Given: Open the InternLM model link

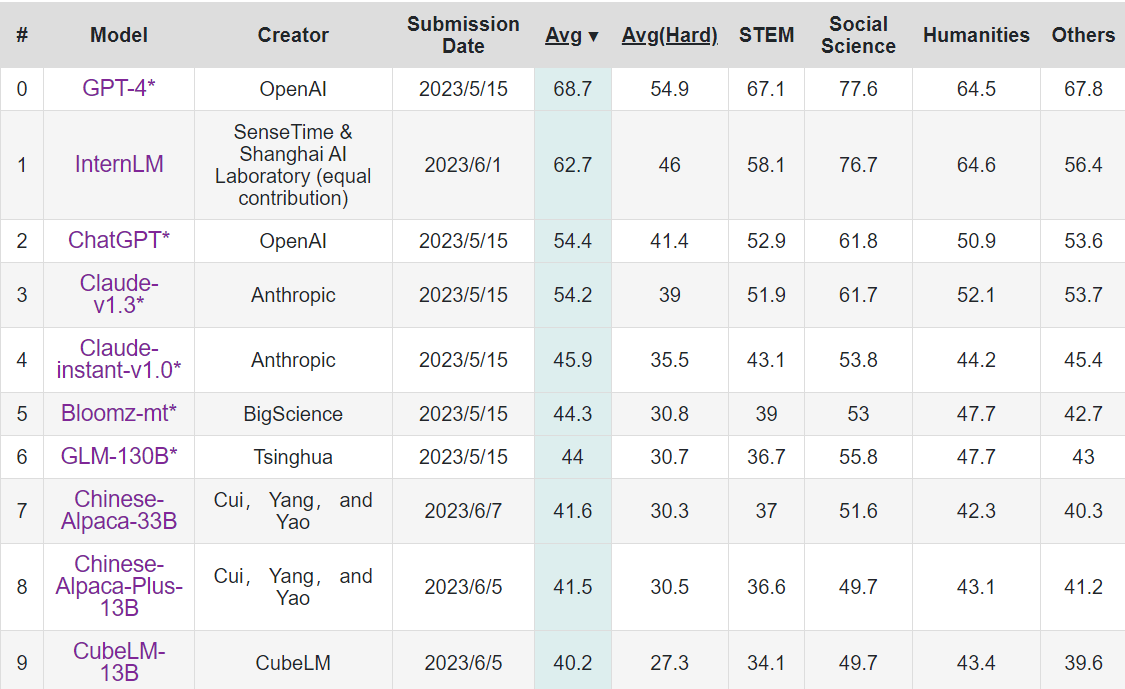Looking at the screenshot, I should coord(119,165).
